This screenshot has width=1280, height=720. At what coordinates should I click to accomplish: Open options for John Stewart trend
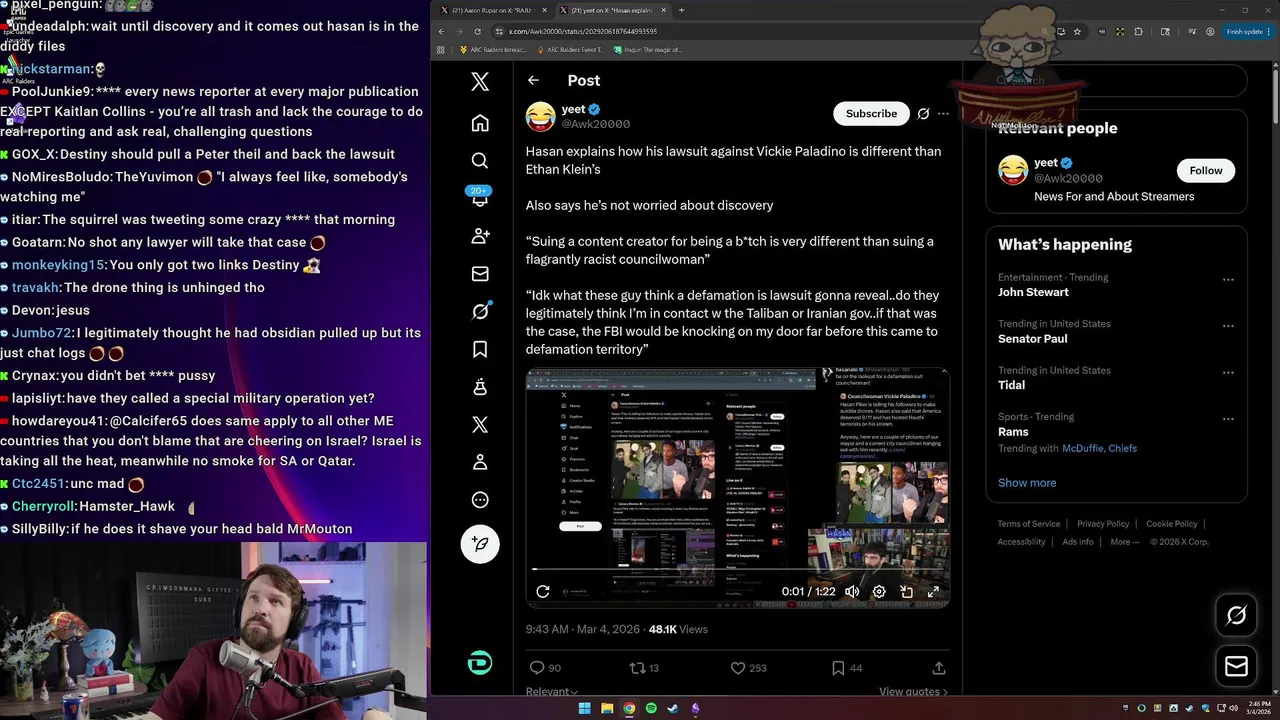(x=1228, y=280)
